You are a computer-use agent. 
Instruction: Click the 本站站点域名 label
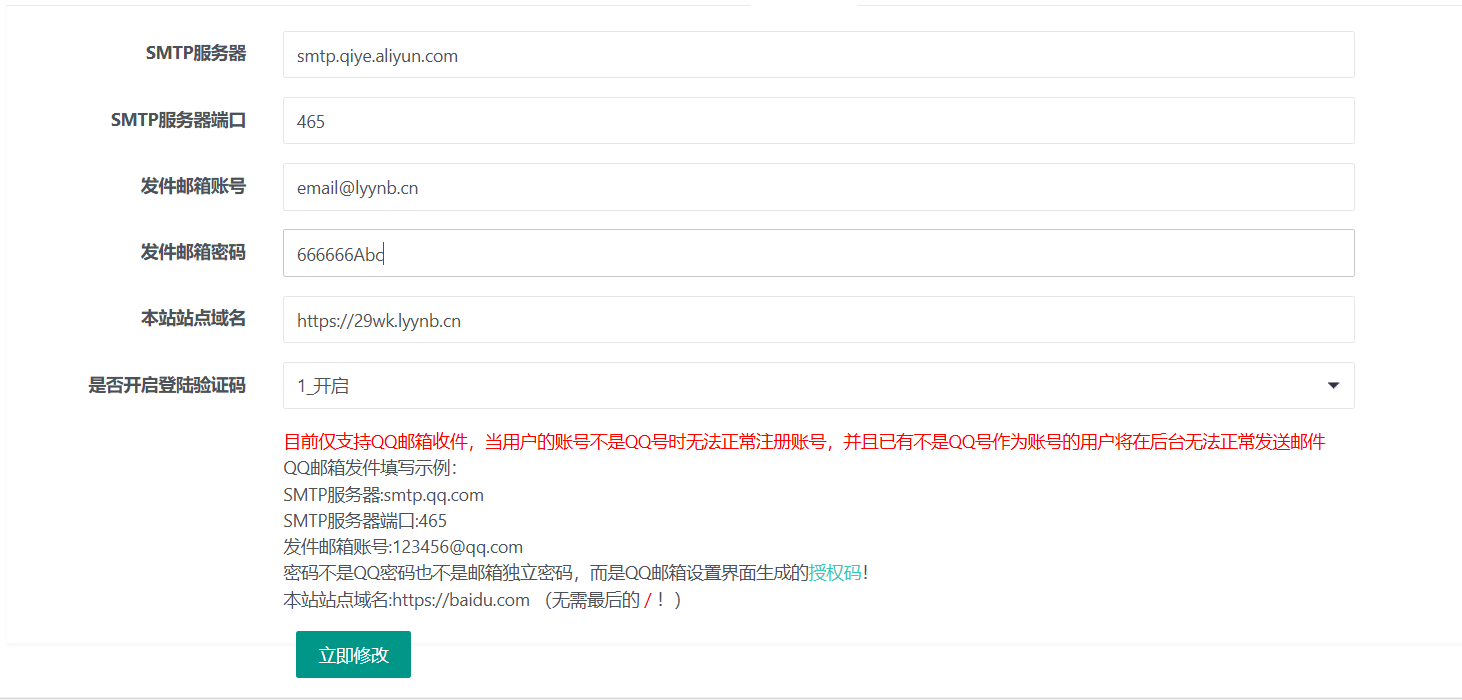point(193,318)
